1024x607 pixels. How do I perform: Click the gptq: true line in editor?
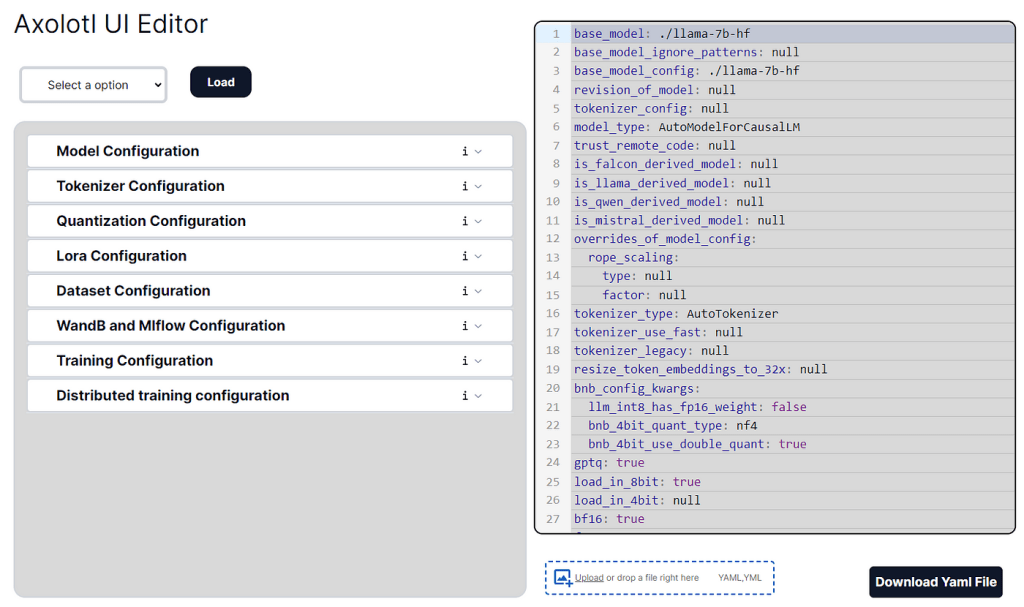pos(609,463)
